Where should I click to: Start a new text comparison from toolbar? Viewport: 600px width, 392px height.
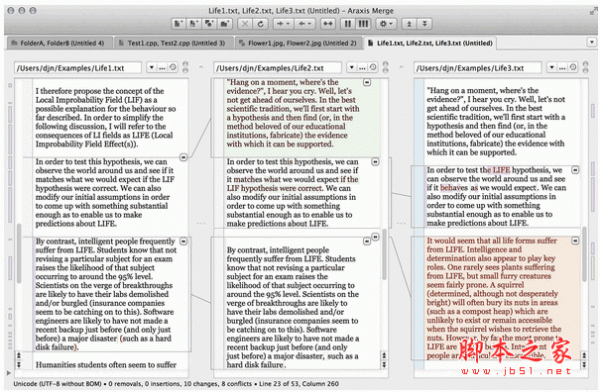[x=178, y=24]
